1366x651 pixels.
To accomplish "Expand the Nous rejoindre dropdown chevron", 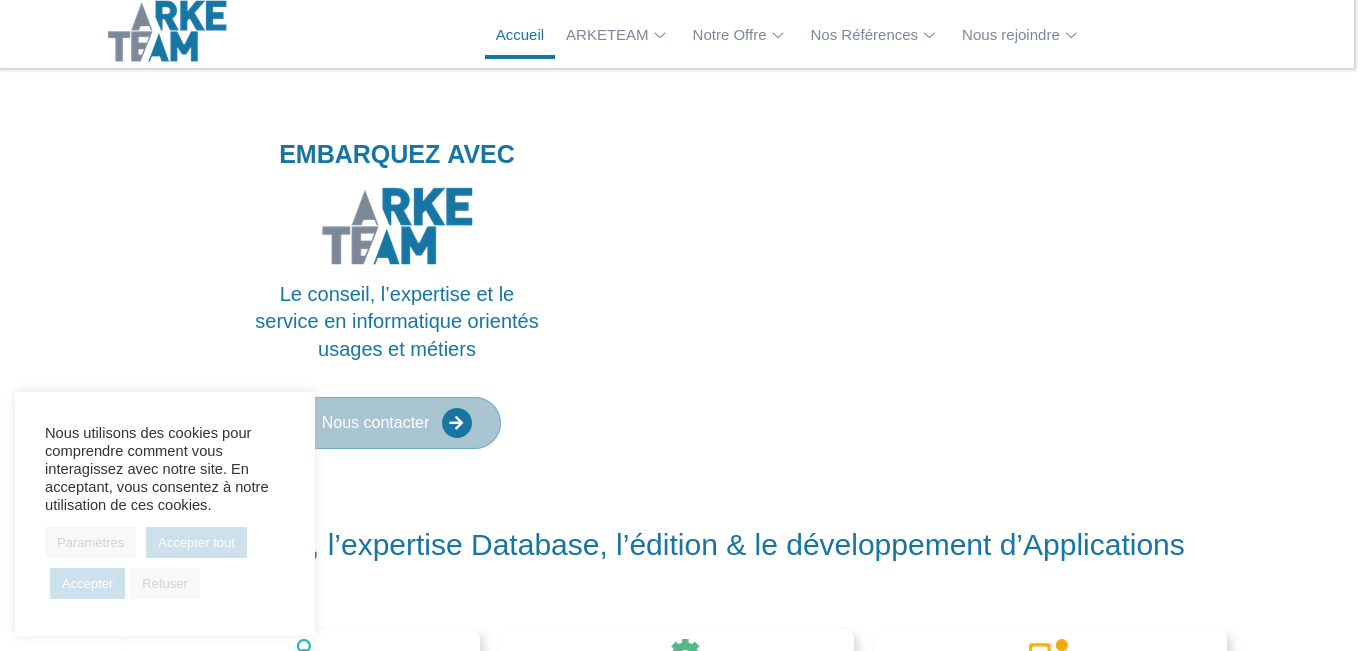I will 1071,36.
